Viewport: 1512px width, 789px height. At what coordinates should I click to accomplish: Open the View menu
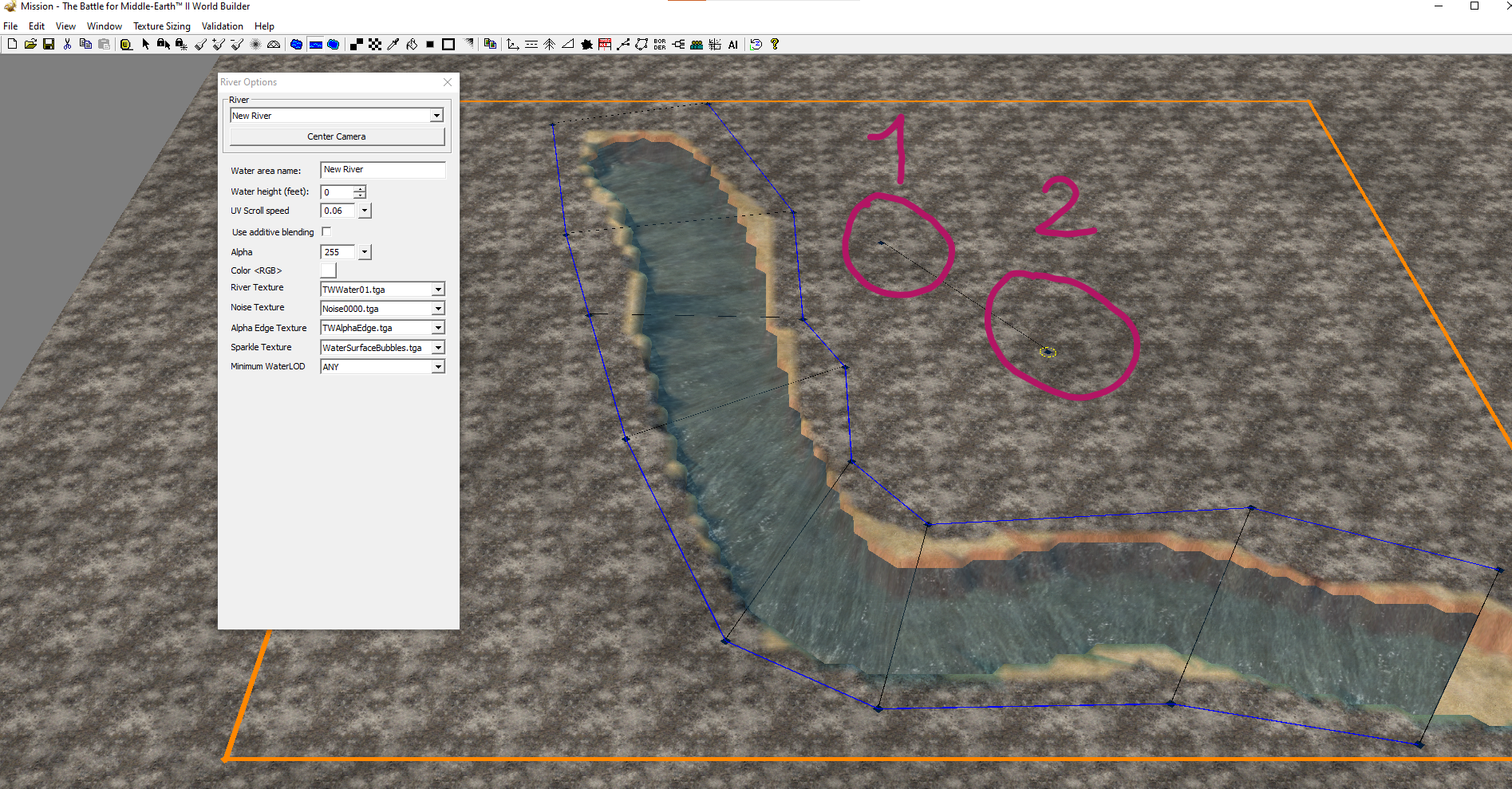coord(65,26)
